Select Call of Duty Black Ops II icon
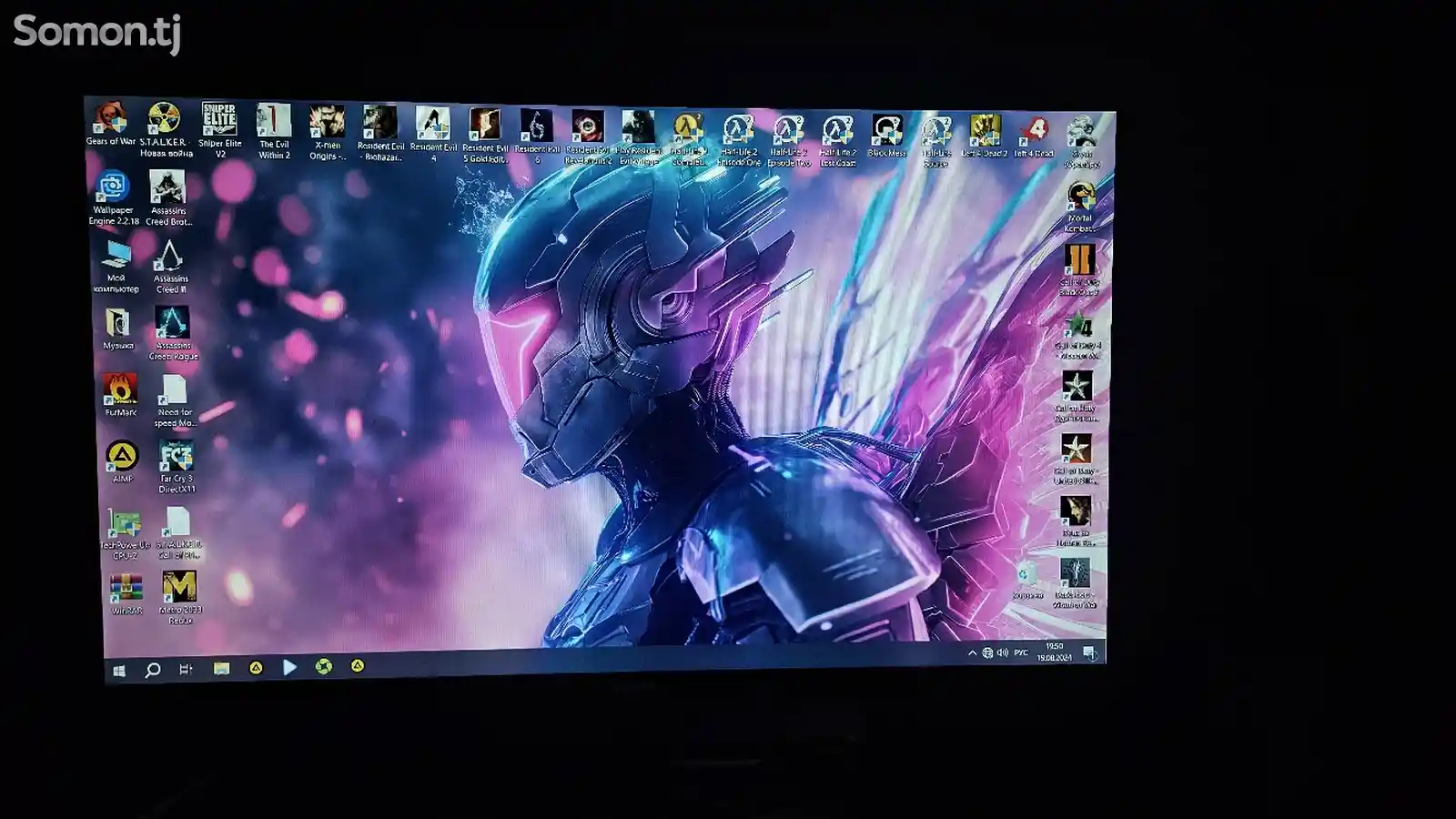Screen dimensions: 1456x819 click(x=1079, y=271)
